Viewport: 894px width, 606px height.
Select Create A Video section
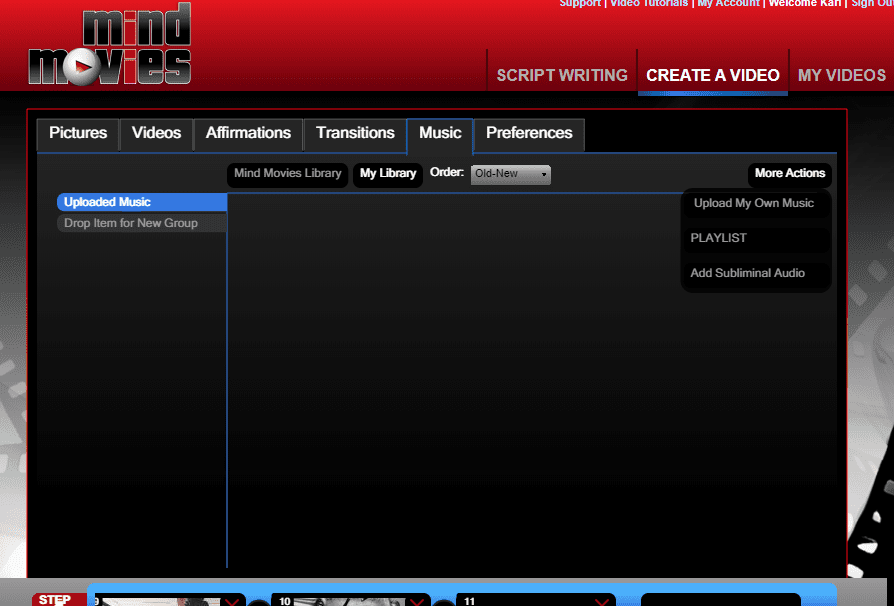point(713,75)
